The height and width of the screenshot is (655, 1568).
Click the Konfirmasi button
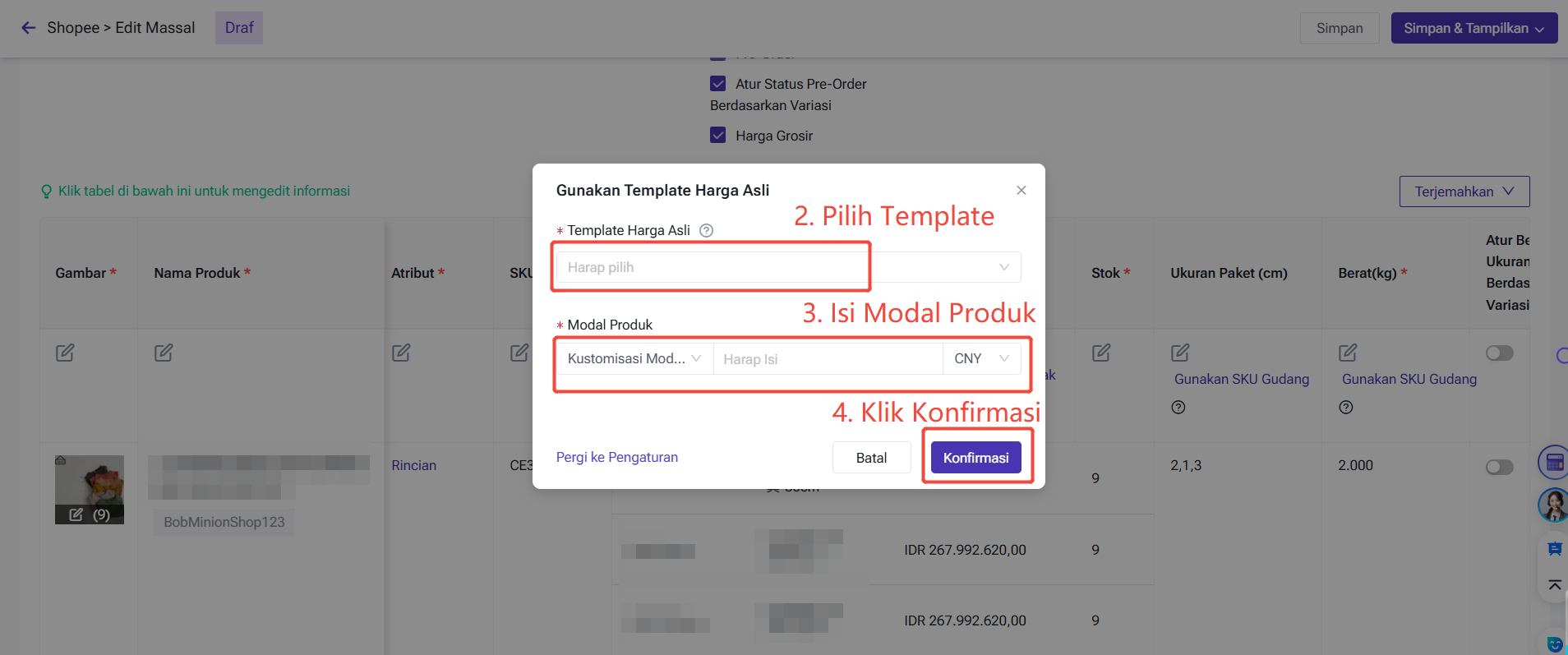[975, 458]
